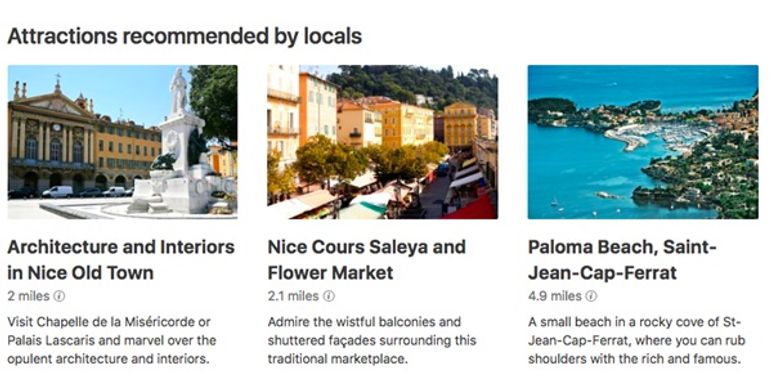Click the 2.1 miles distance label
Screen dimensions: 780x385
click(293, 296)
